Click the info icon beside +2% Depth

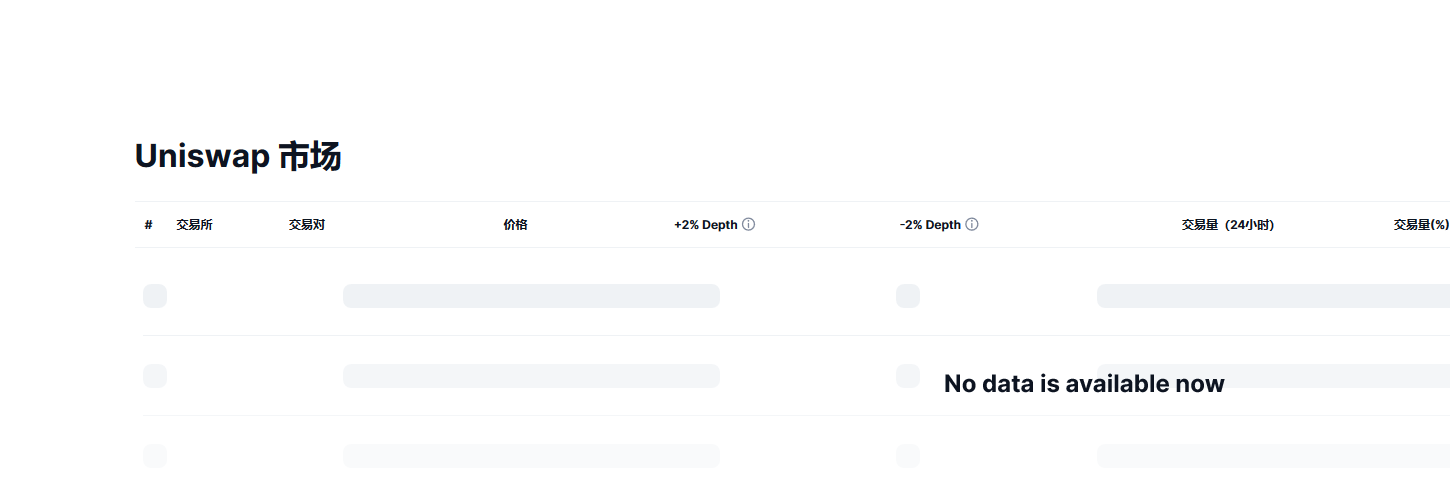coord(749,225)
